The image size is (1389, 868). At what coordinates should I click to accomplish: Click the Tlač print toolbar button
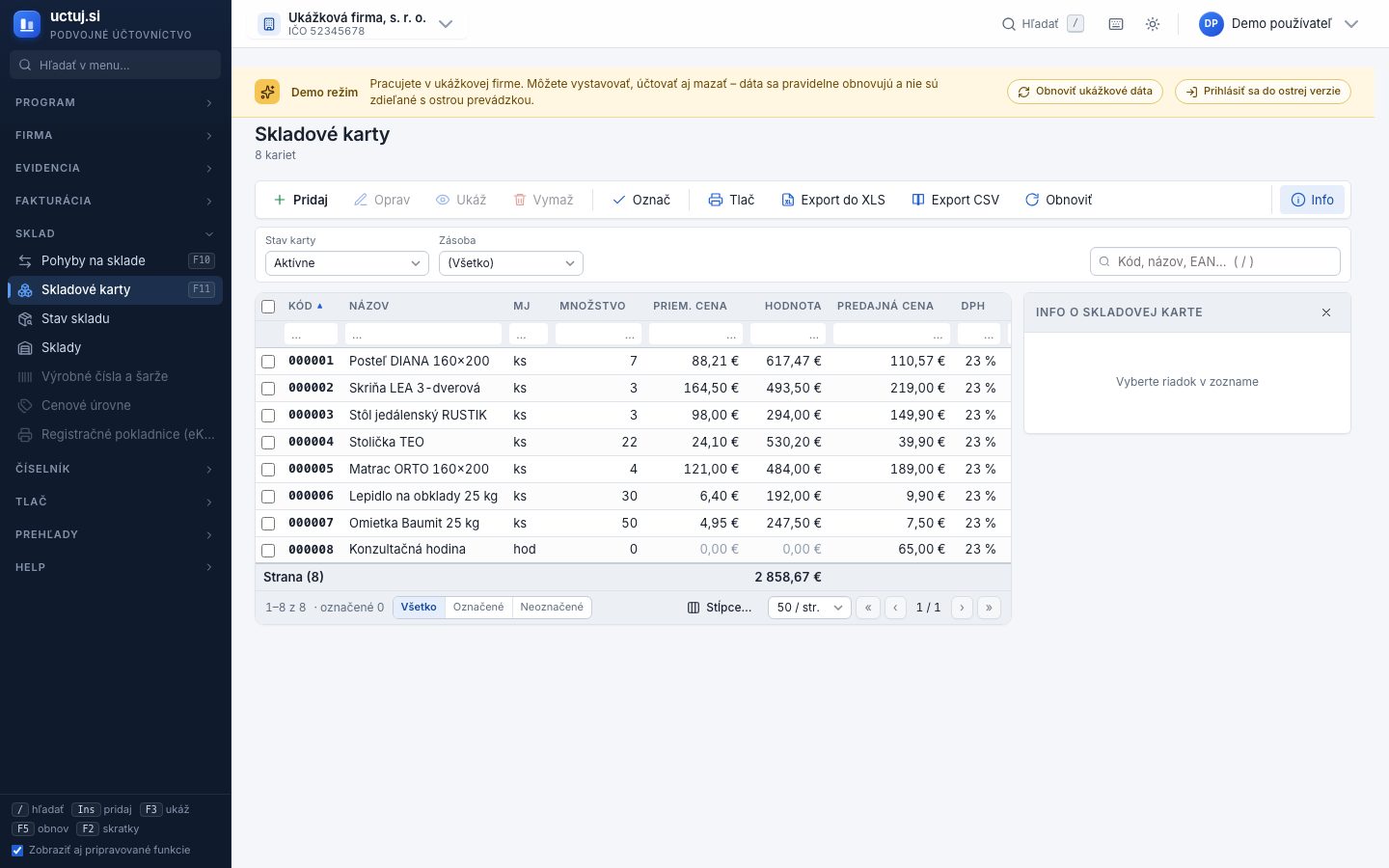coord(731,200)
